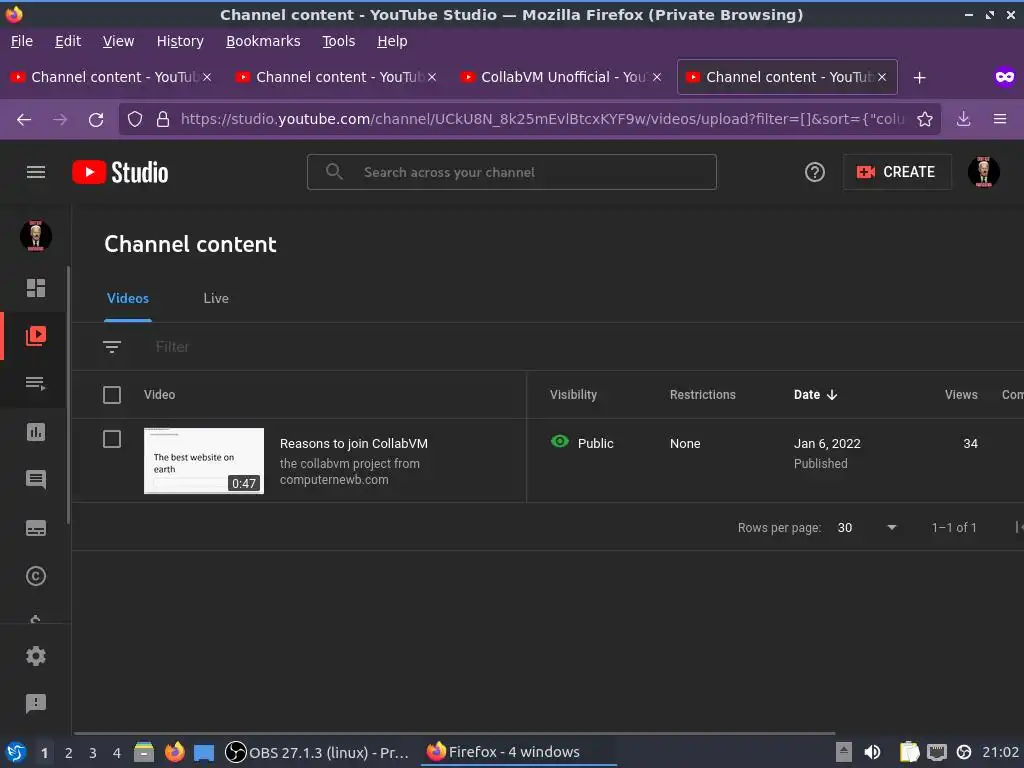This screenshot has height=768, width=1024.
Task: Switch to workspace 2 in taskbar
Action: [x=69, y=753]
